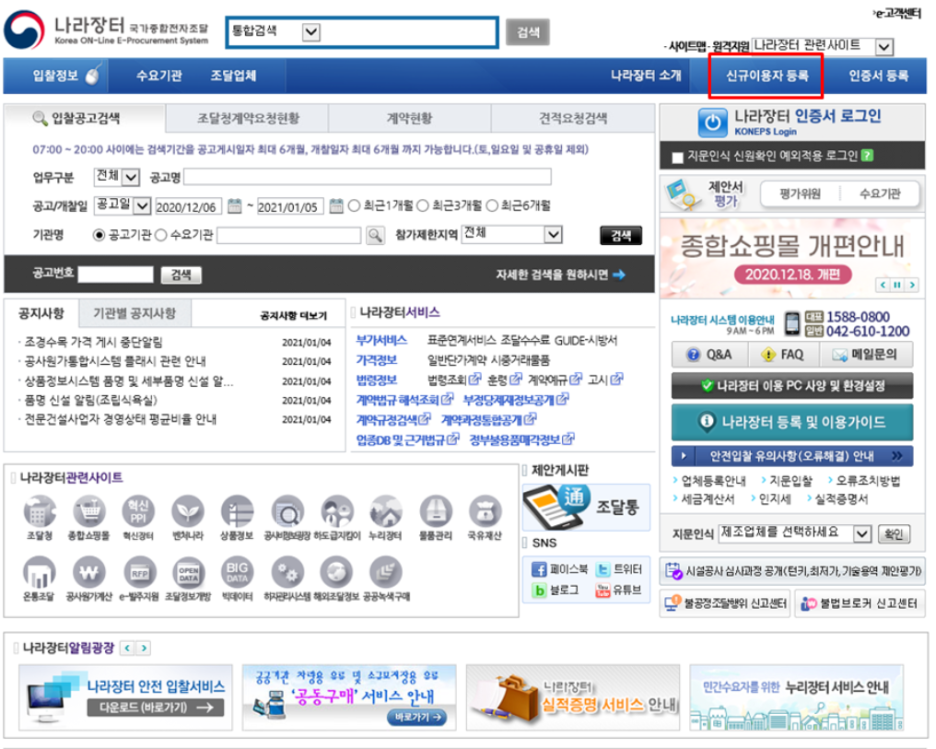Viewport: 936px width, 749px height.
Task: Open 나라장터 등록 및 이용가이드
Action: coord(792,422)
